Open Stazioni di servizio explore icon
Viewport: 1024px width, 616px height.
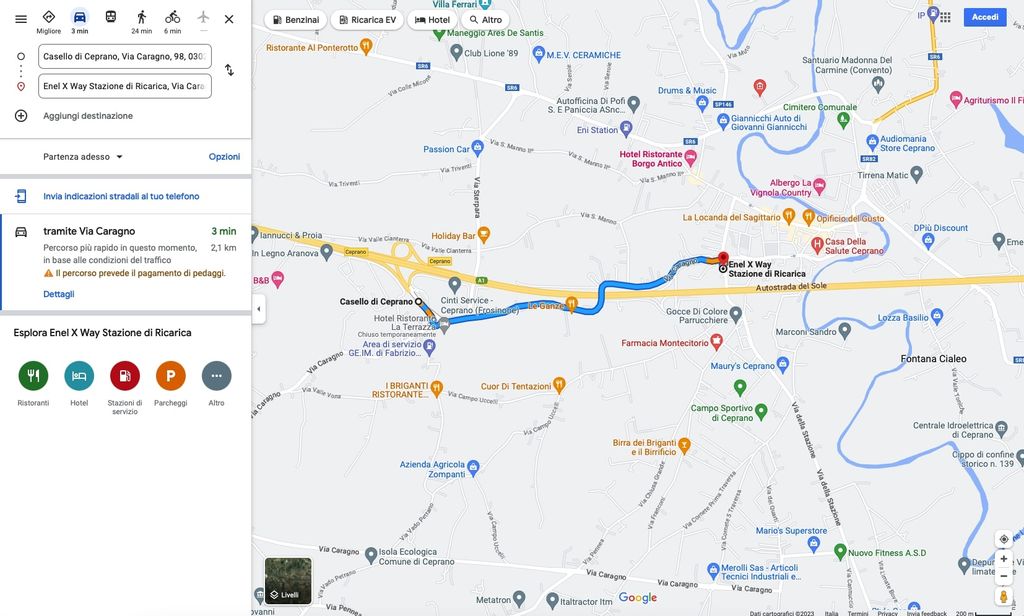point(125,376)
